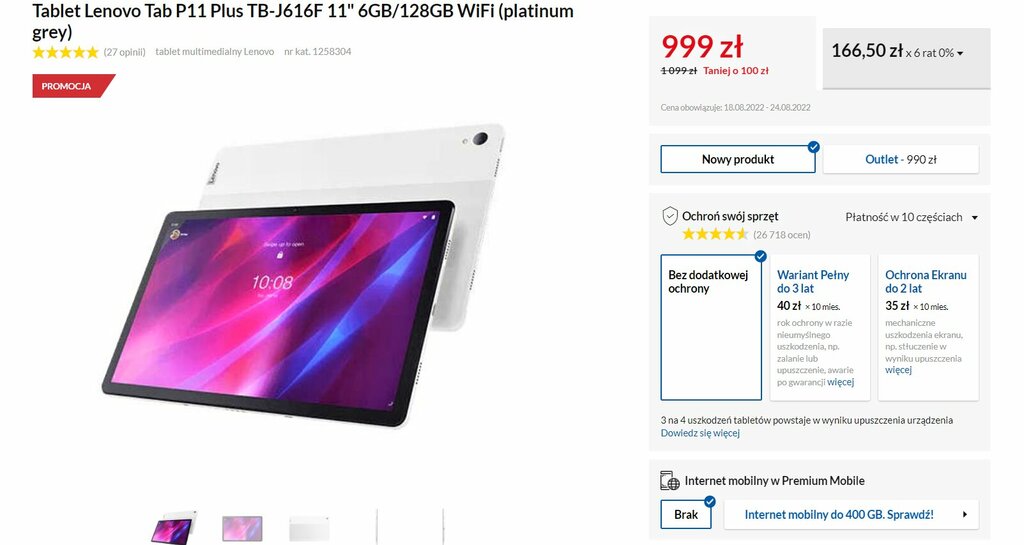Select the first tablet thumbnail image
This screenshot has width=1024, height=545.
pos(174,527)
